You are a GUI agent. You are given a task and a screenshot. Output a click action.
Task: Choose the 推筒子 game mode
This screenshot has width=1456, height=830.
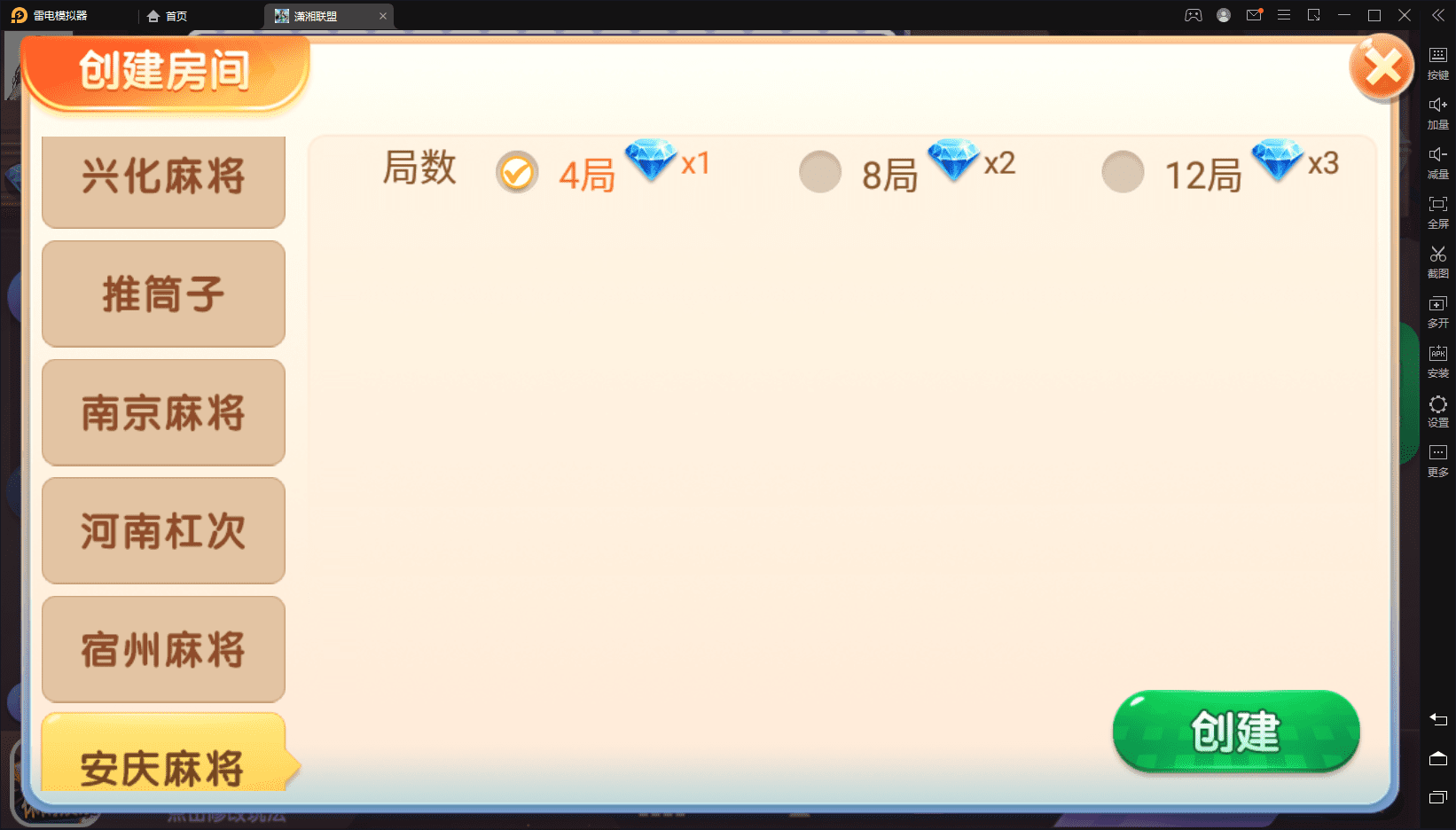(x=163, y=294)
